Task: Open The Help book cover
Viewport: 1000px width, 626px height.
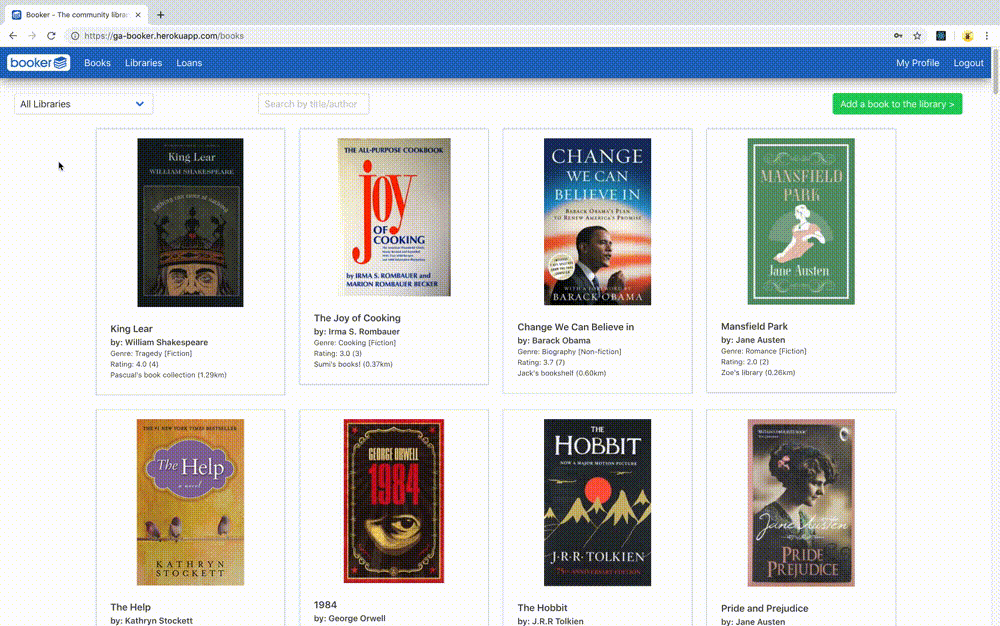Action: 190,502
